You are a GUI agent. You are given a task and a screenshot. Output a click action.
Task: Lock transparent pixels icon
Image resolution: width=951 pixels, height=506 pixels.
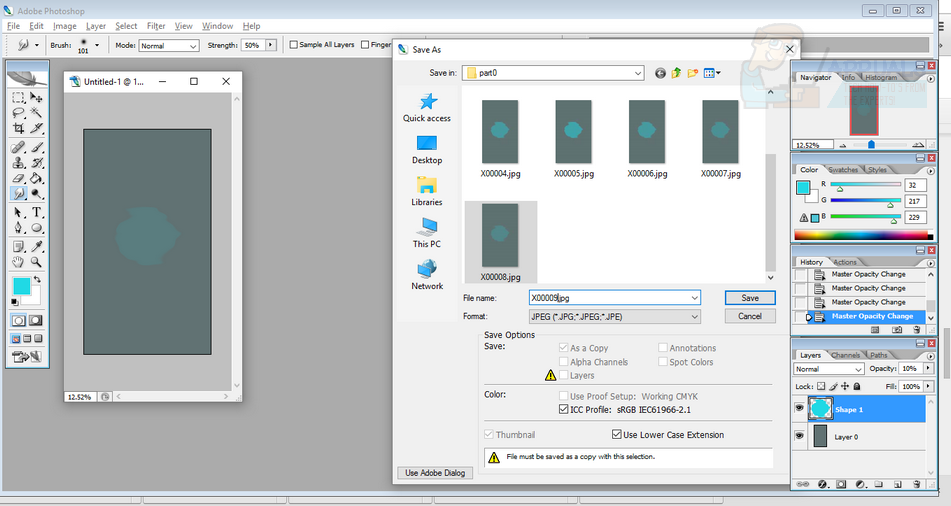click(x=821, y=386)
